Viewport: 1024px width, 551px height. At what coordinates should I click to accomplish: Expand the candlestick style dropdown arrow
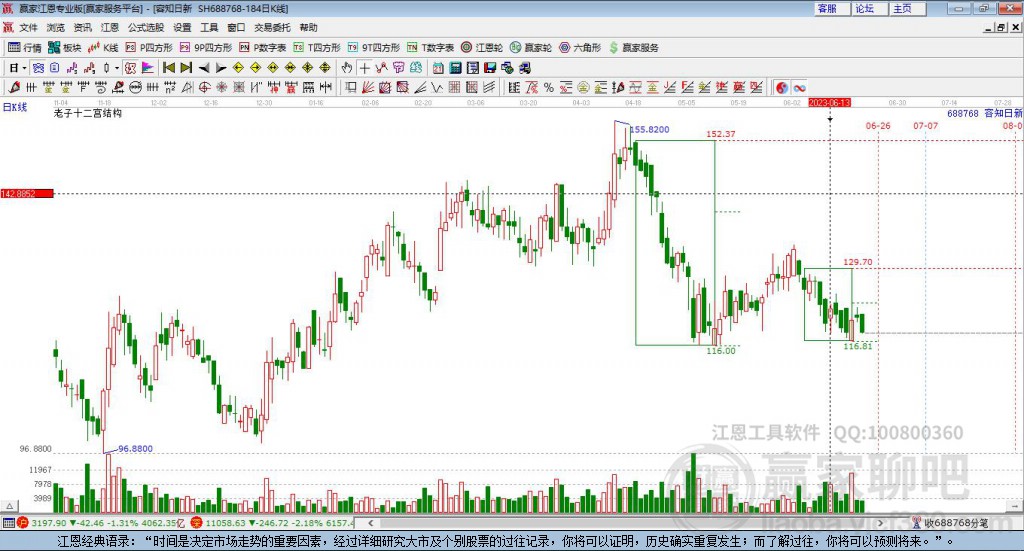117,68
